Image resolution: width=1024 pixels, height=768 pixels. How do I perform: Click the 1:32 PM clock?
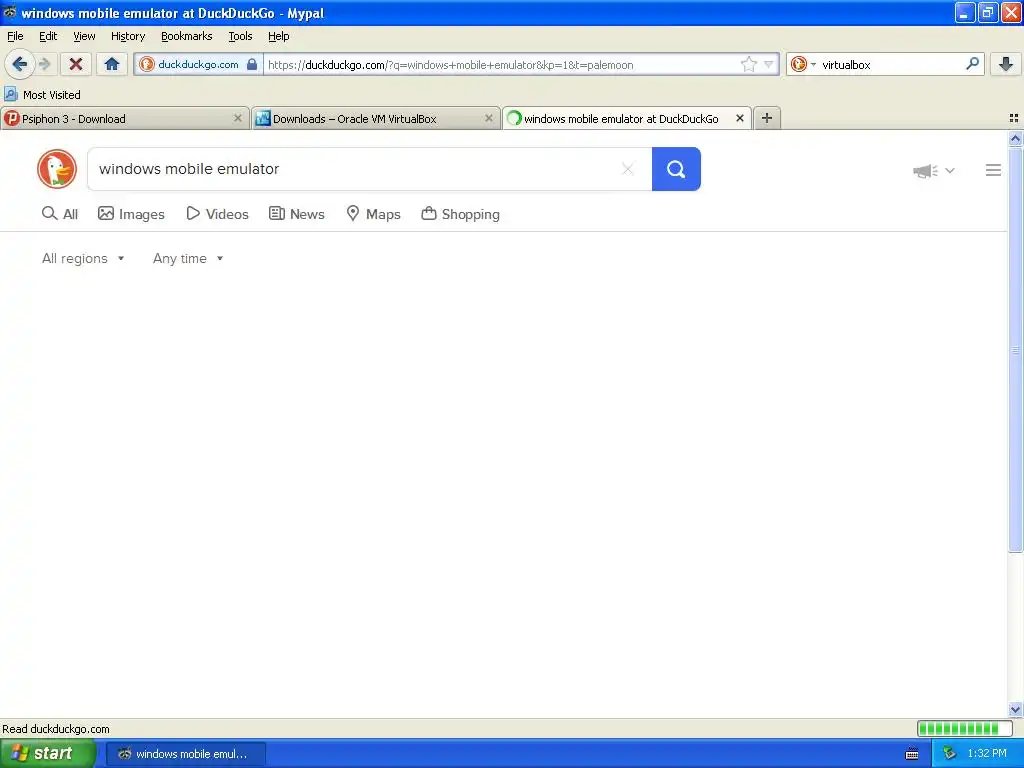coord(987,754)
